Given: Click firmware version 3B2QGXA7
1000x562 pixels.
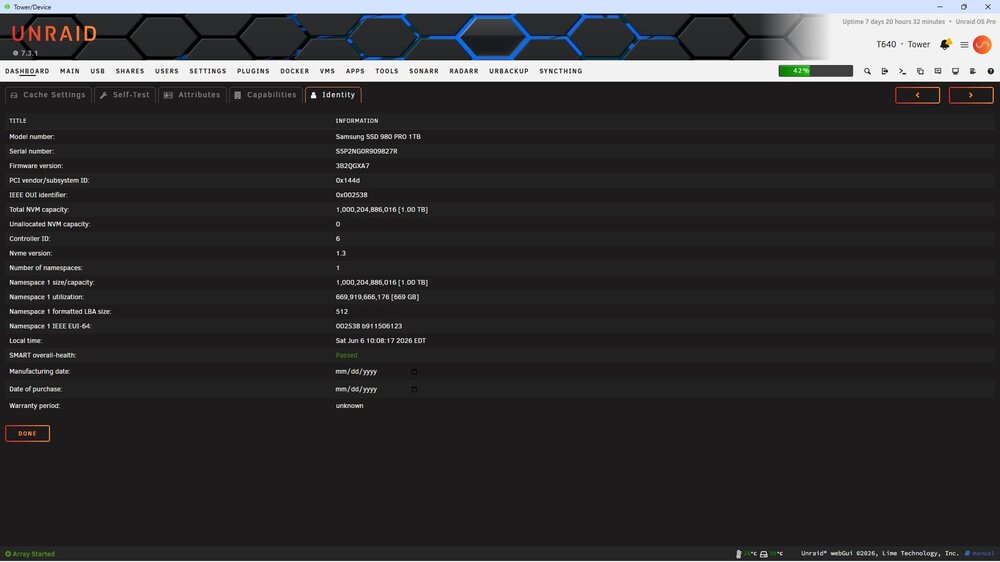Looking at the screenshot, I should [x=353, y=166].
